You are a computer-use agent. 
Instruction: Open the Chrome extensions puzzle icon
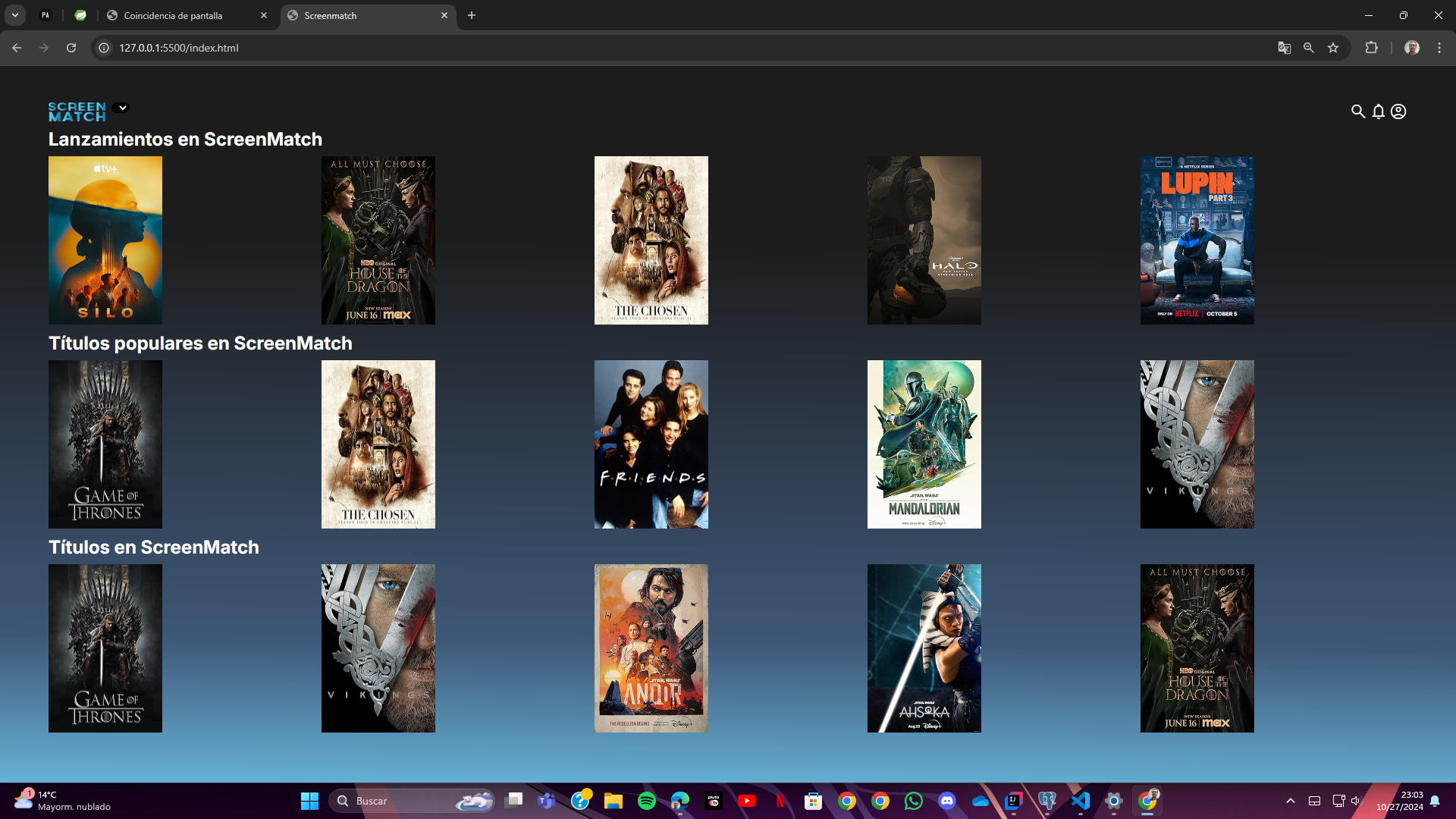(1371, 48)
